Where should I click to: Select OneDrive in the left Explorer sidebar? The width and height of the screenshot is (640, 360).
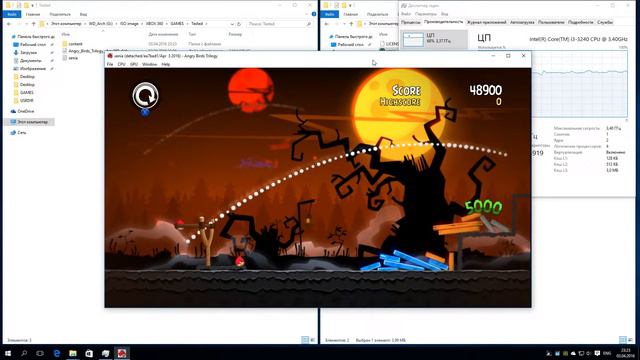[26, 111]
